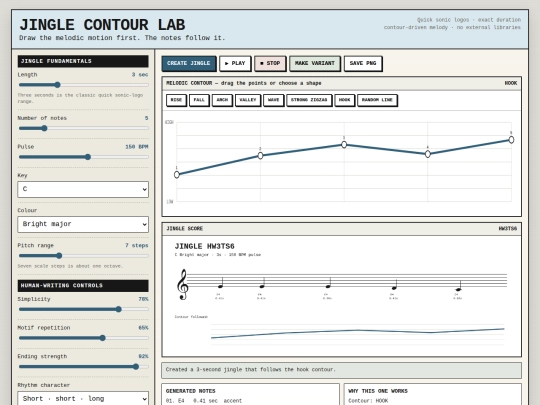Click the Pulse BPM slider handle

88,157
